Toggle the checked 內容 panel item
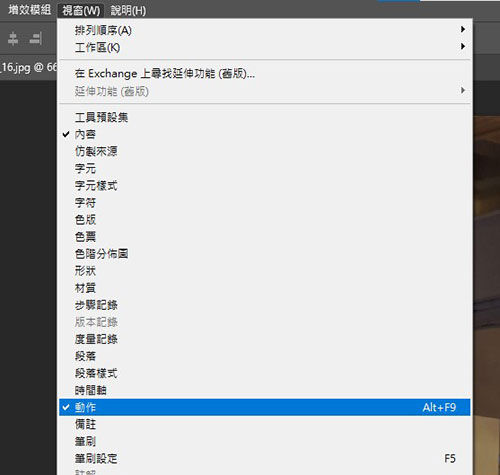This screenshot has height=475, width=500. (x=264, y=134)
